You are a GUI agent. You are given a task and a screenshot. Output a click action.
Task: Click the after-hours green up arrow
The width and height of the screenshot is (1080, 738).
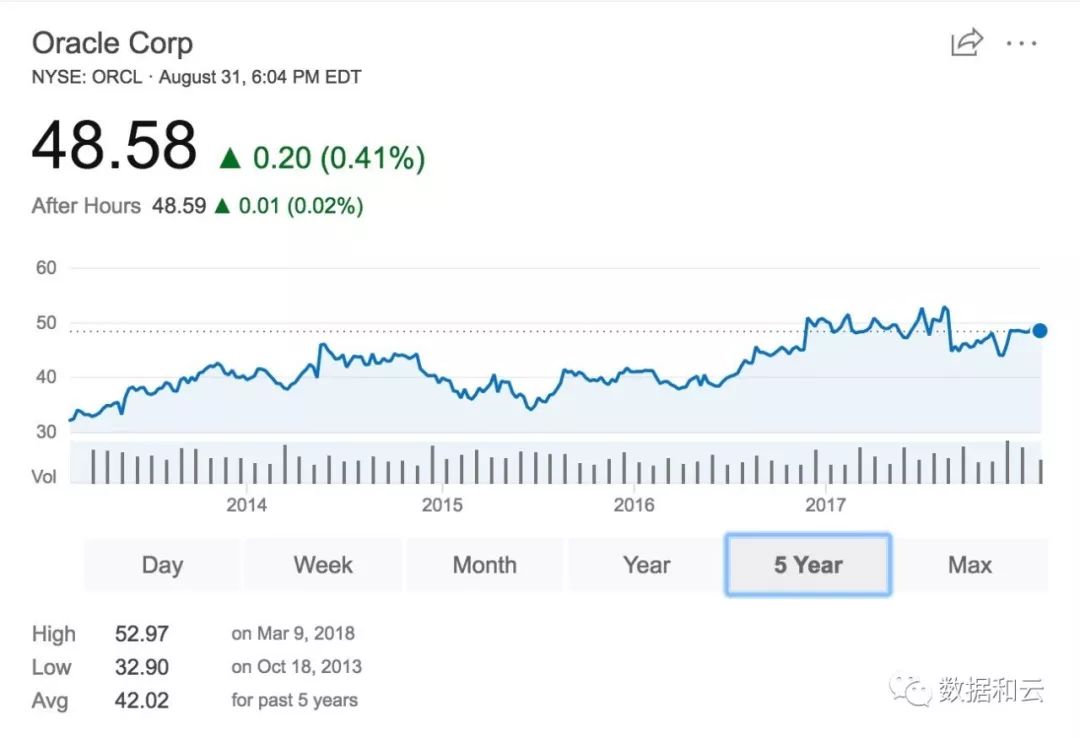[222, 206]
